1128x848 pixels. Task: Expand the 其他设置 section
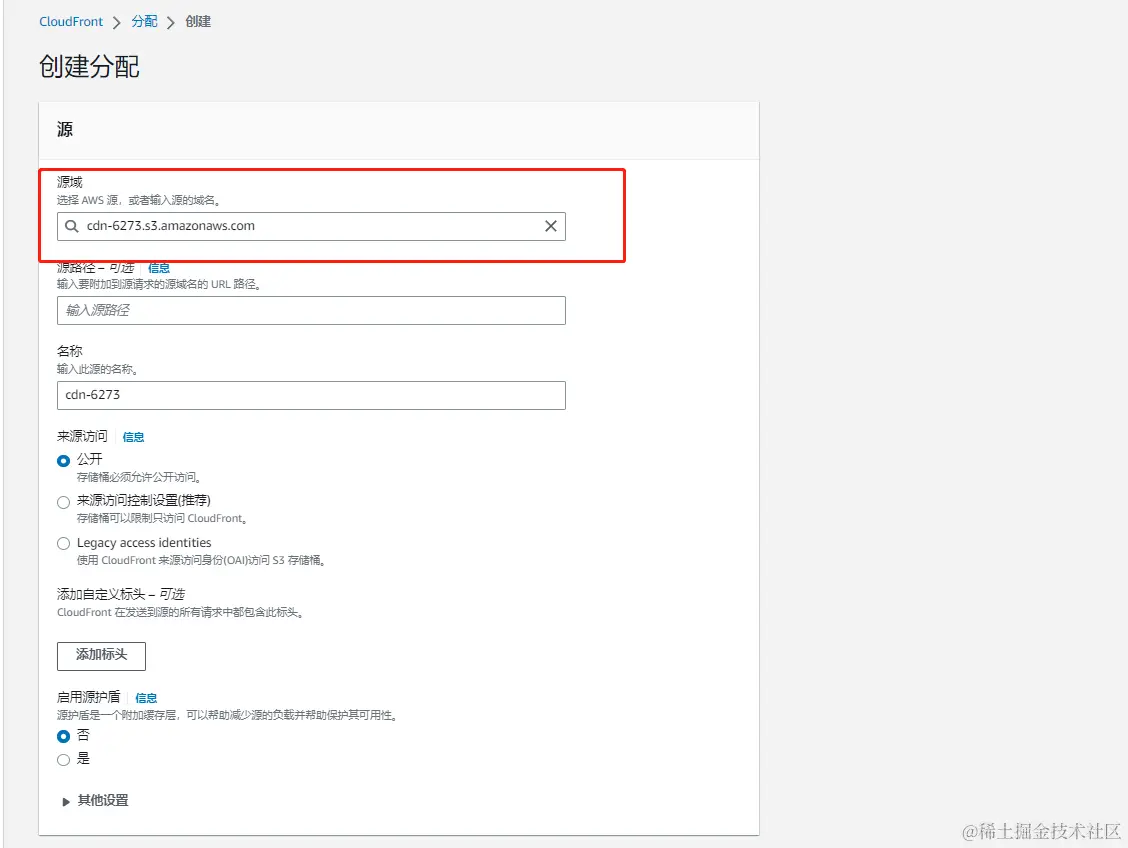click(96, 801)
